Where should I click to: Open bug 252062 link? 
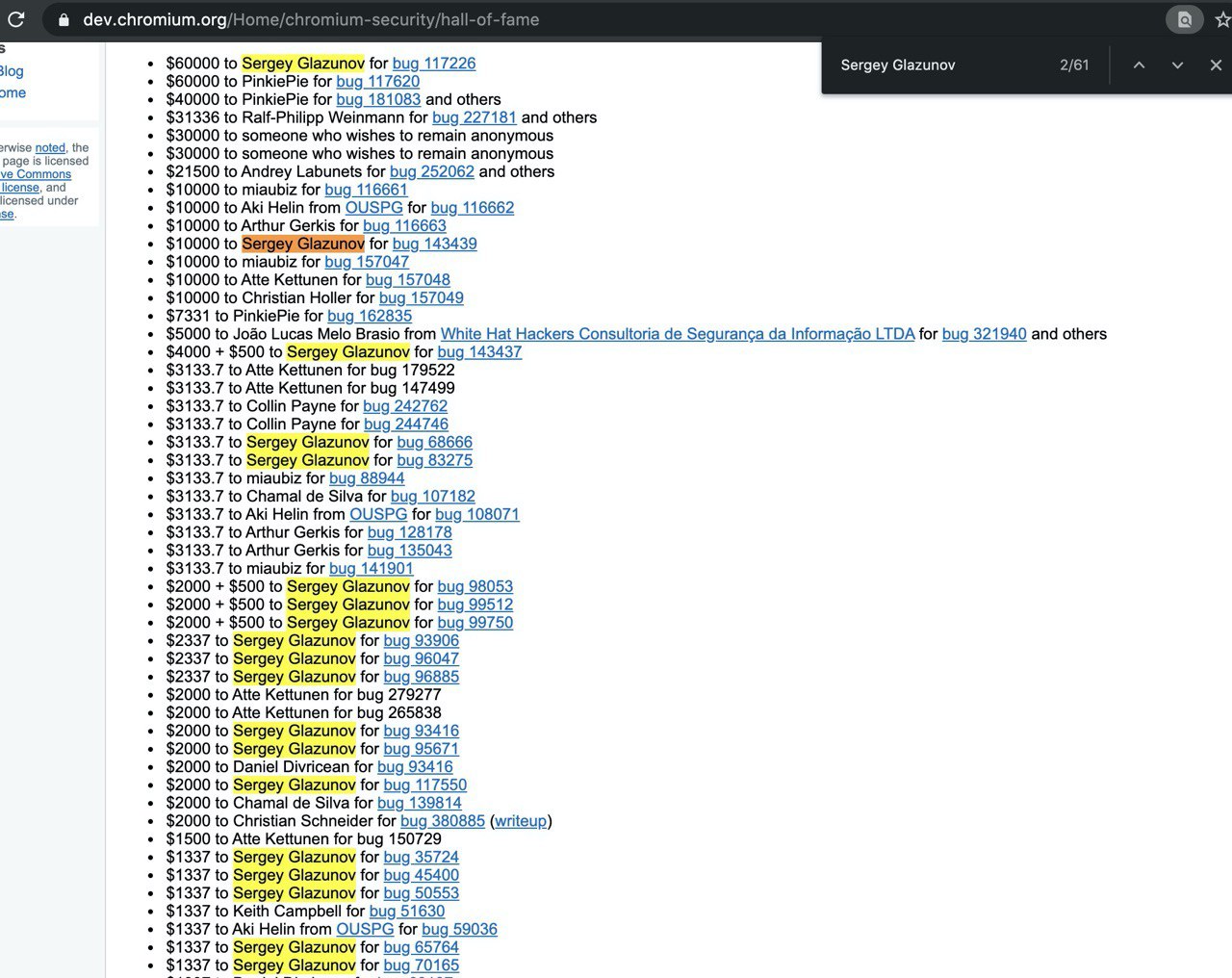[432, 171]
